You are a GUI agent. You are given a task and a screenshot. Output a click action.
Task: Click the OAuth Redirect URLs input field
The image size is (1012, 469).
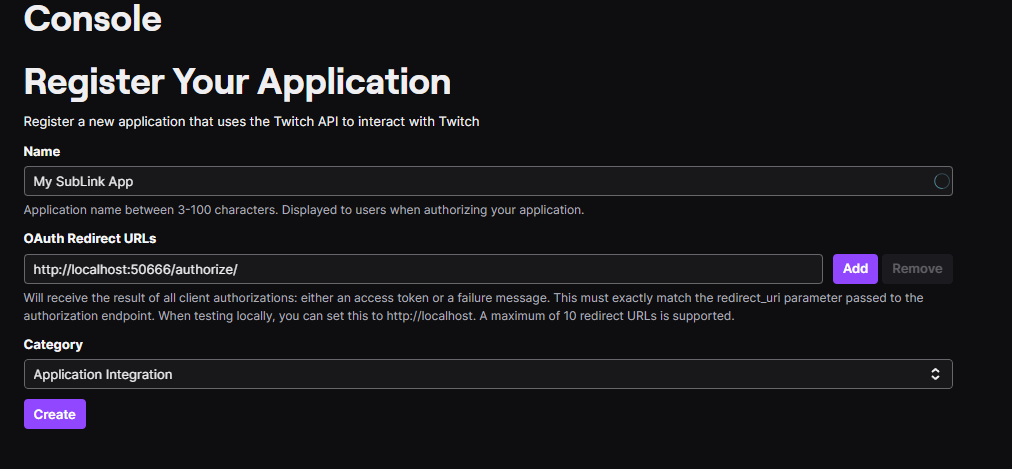[x=423, y=269]
